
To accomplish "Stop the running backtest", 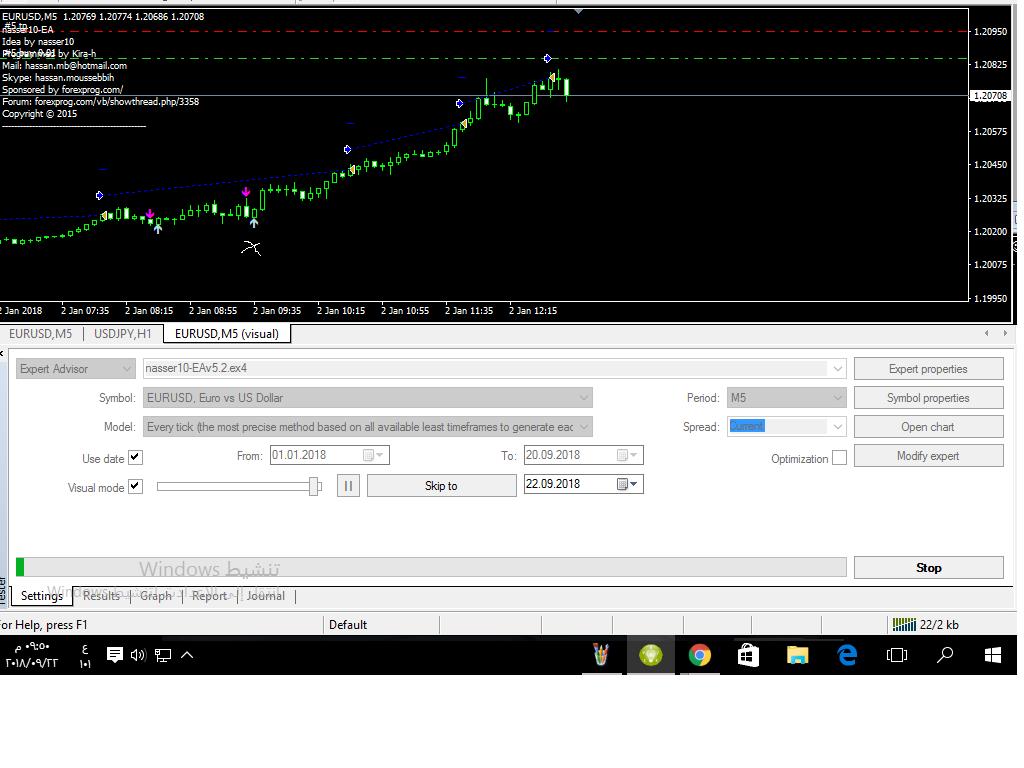I will point(928,568).
